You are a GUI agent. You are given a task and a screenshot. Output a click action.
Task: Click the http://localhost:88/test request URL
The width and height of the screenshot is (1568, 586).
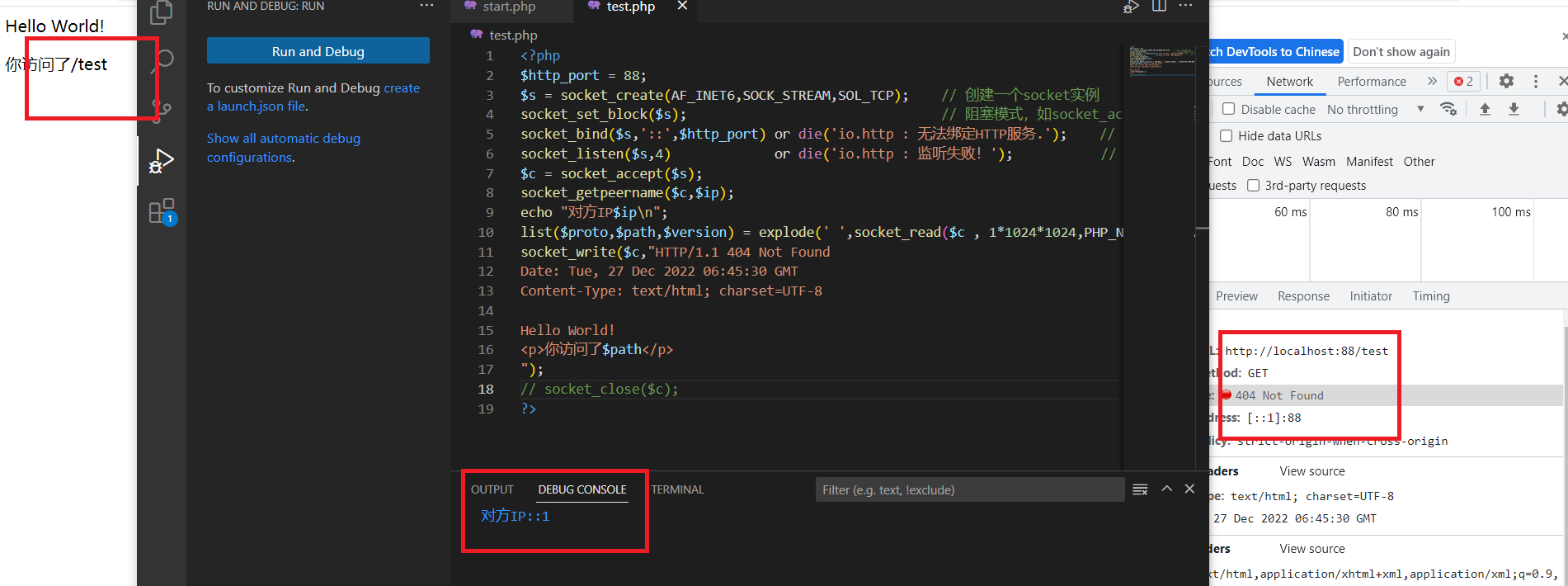pos(1307,351)
